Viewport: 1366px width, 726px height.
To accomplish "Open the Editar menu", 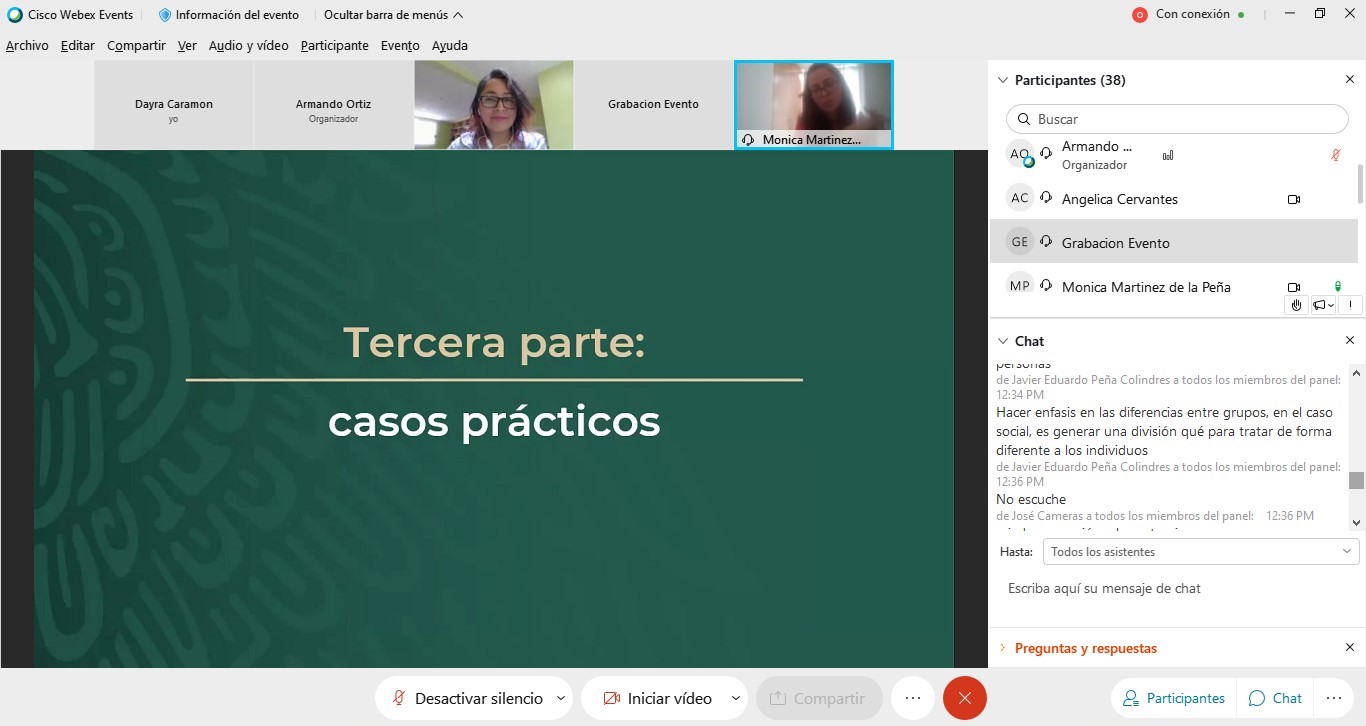I will (78, 45).
